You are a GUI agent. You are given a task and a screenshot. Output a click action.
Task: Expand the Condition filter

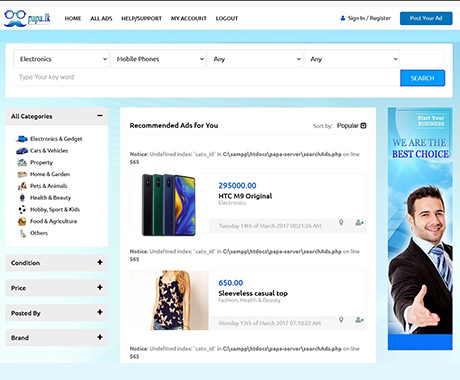click(100, 263)
